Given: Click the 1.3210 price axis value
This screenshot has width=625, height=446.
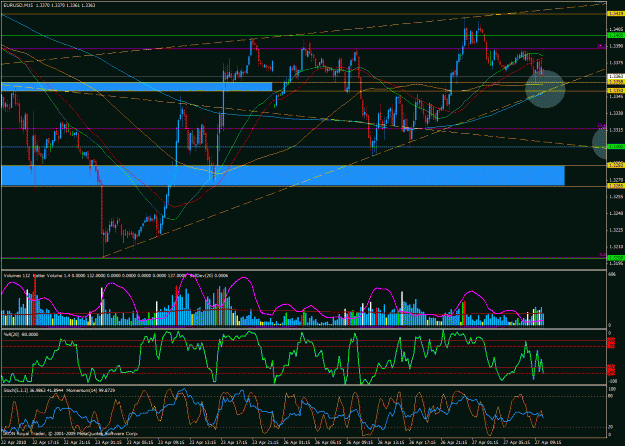Looking at the screenshot, I should [x=615, y=247].
